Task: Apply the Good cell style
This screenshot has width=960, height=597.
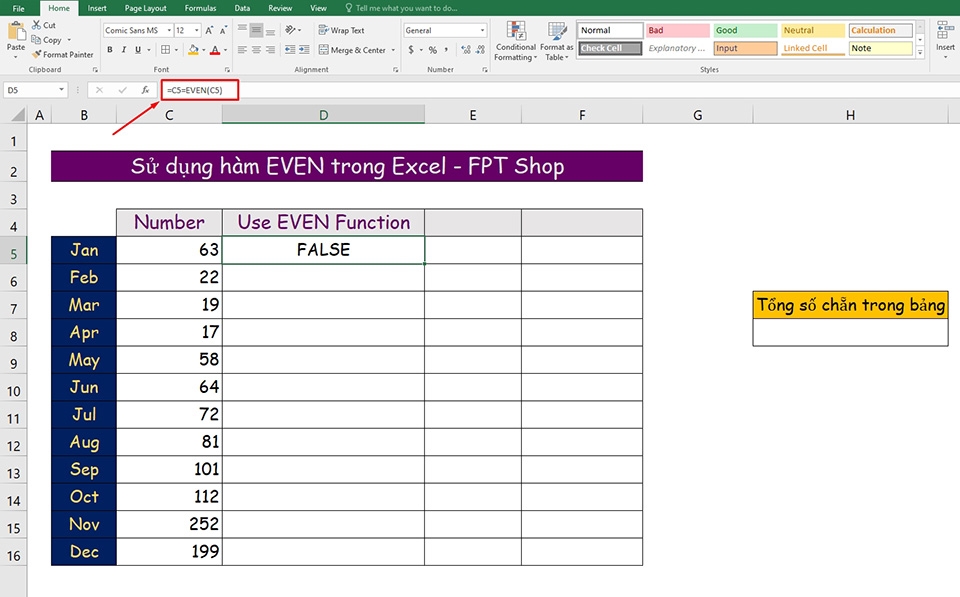Action: tap(745, 30)
